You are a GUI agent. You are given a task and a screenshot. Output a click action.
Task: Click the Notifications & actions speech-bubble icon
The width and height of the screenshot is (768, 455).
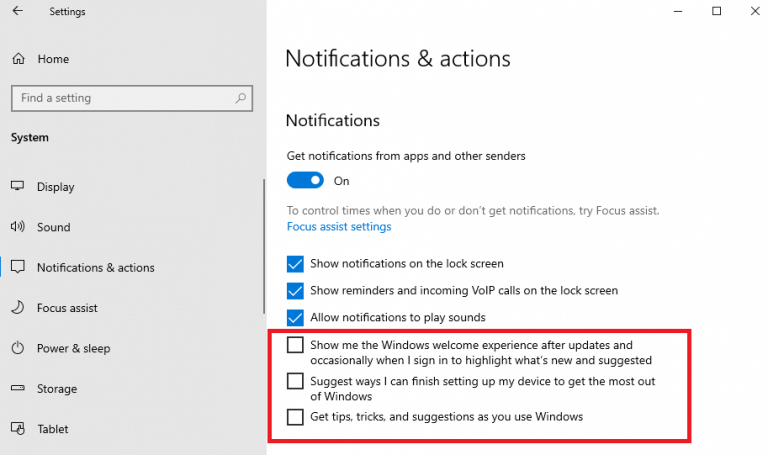tap(18, 267)
